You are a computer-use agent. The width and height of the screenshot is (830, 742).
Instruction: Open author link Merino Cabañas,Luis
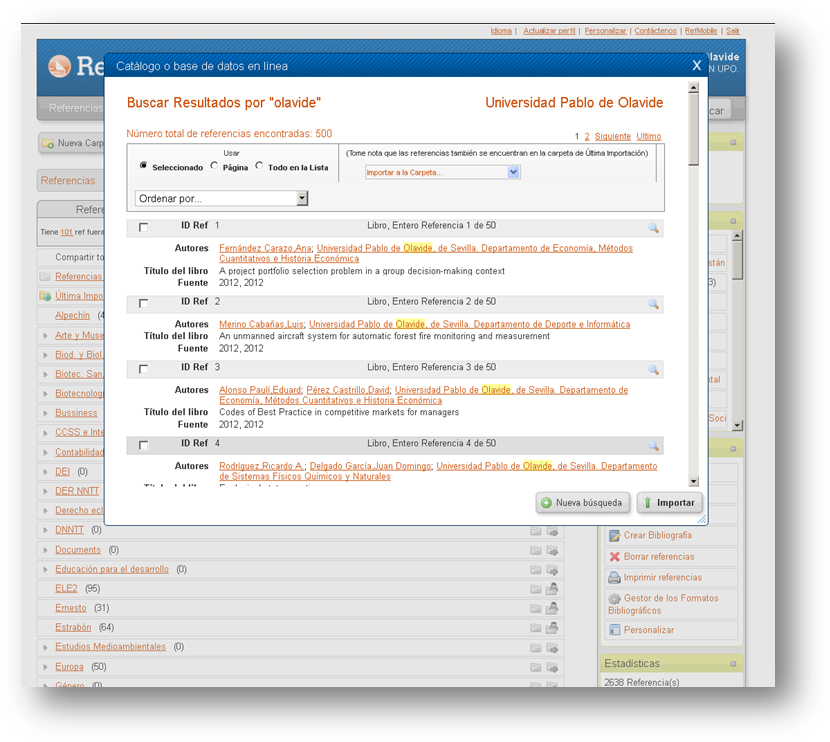261,324
